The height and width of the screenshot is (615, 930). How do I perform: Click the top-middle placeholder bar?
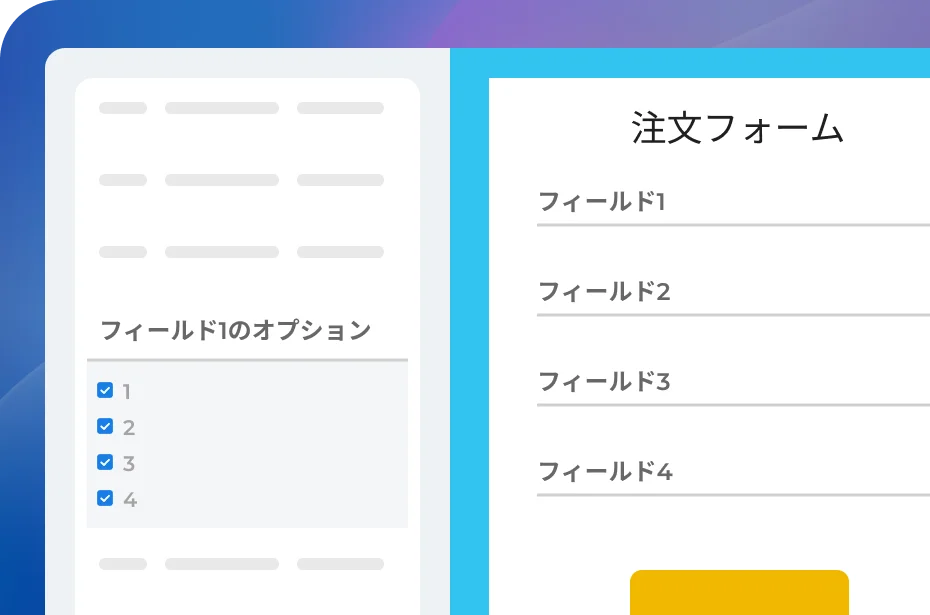tap(222, 107)
